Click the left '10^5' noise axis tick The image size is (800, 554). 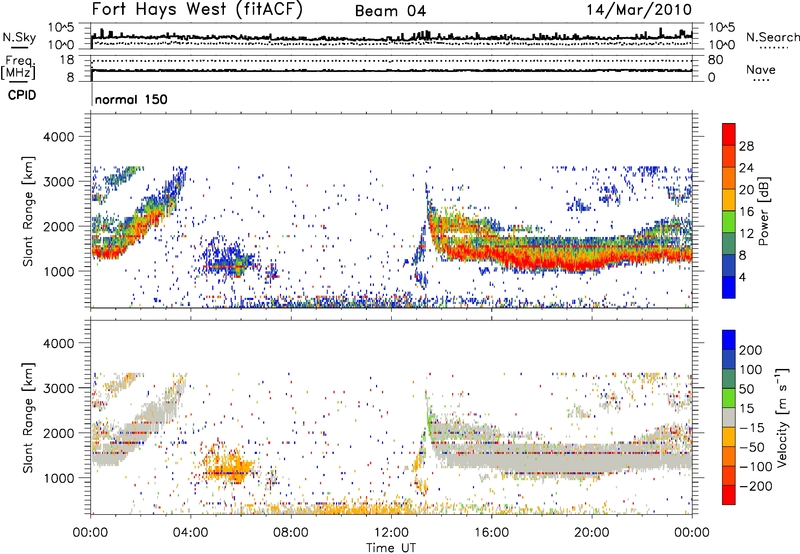click(61, 28)
